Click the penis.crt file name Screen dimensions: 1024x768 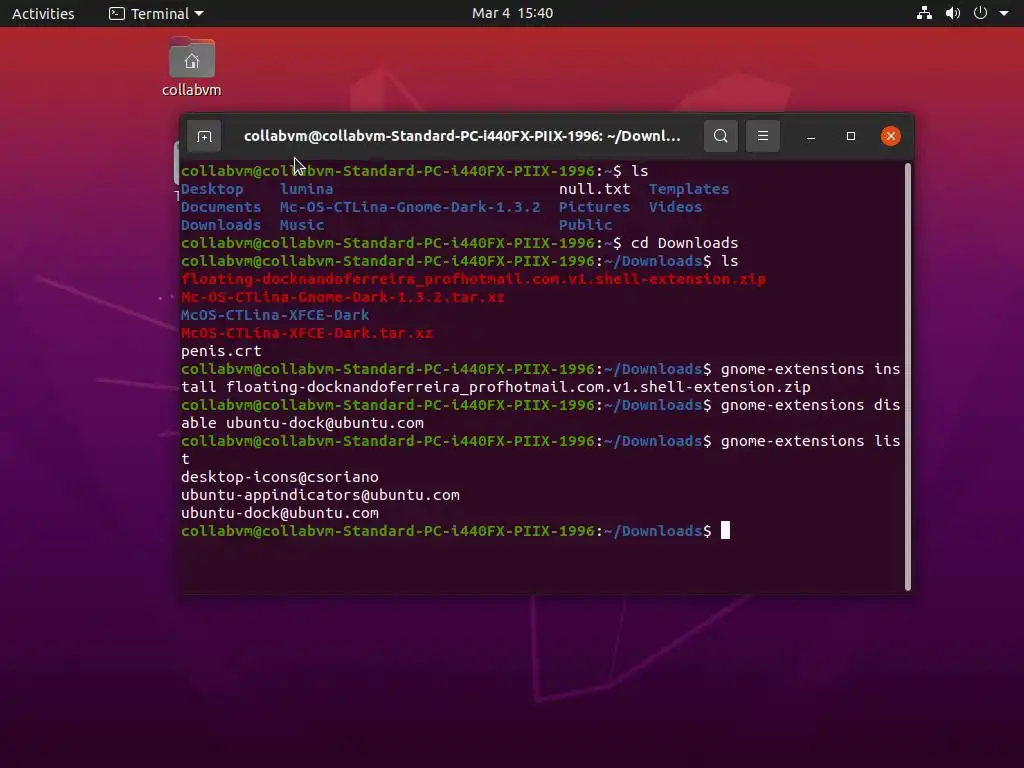[x=221, y=351]
